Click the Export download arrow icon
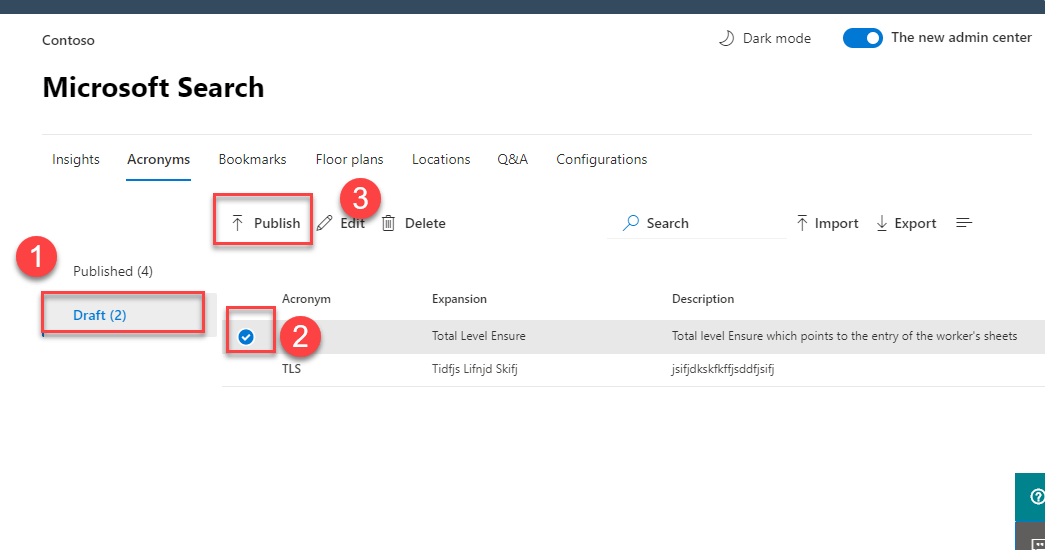The width and height of the screenshot is (1045, 550). tap(882, 223)
